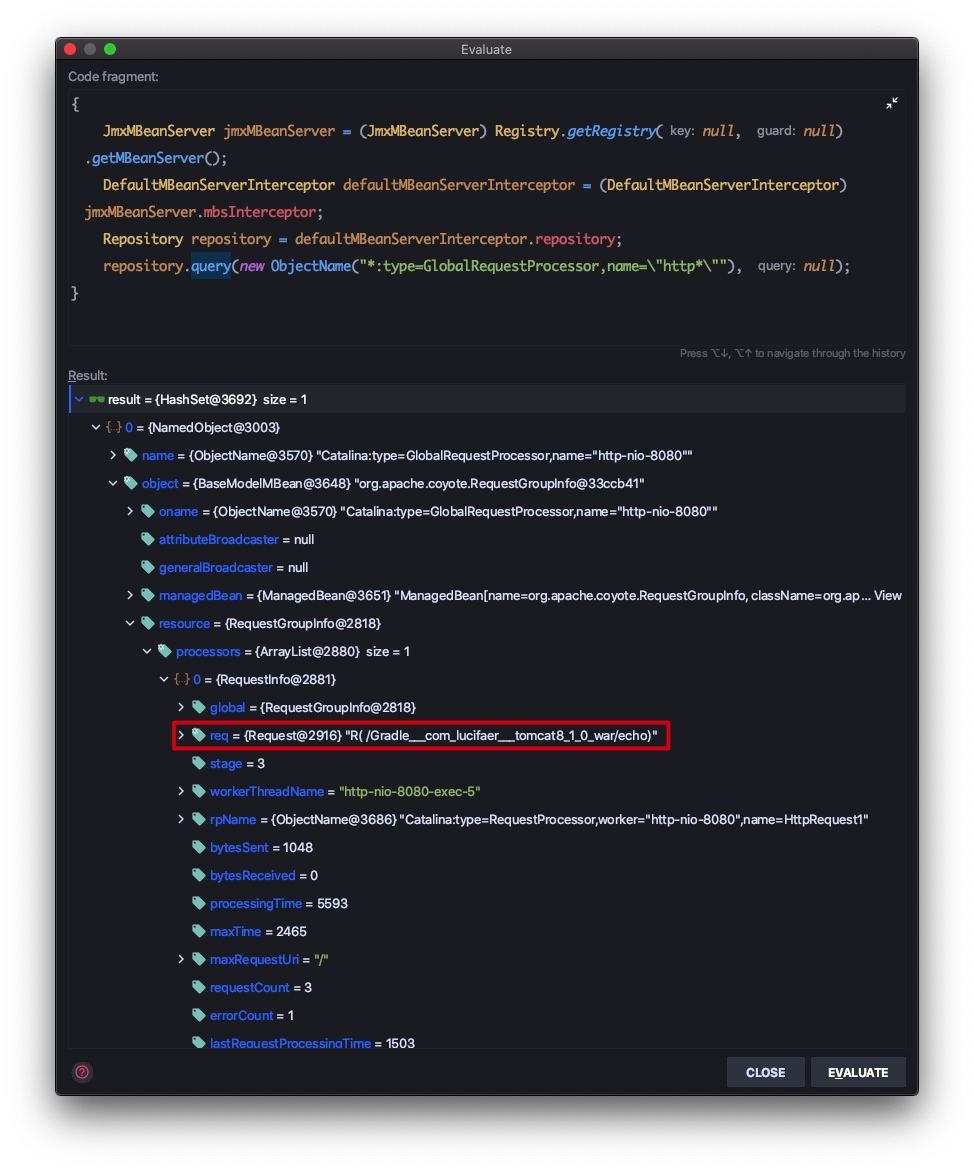The height and width of the screenshot is (1169, 974).
Task: Click the tag icon next to stage
Action: tap(199, 763)
